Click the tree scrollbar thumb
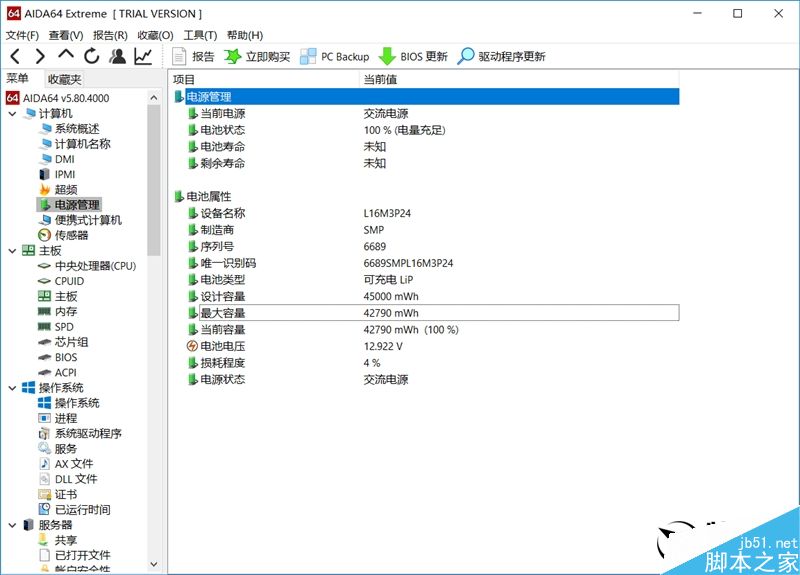Image resolution: width=800 pixels, height=575 pixels. (154, 180)
